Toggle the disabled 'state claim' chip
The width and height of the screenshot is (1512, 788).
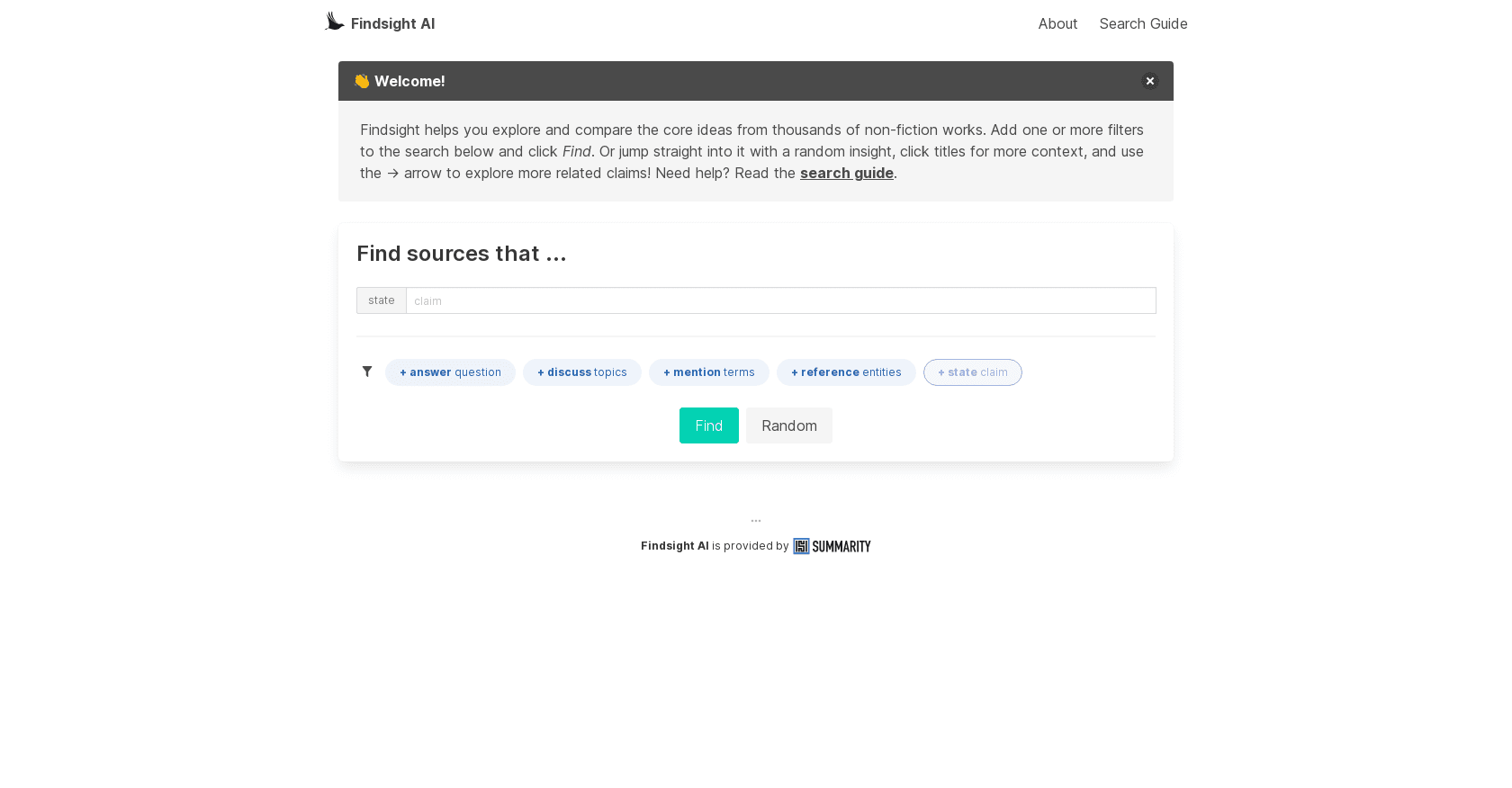click(972, 372)
